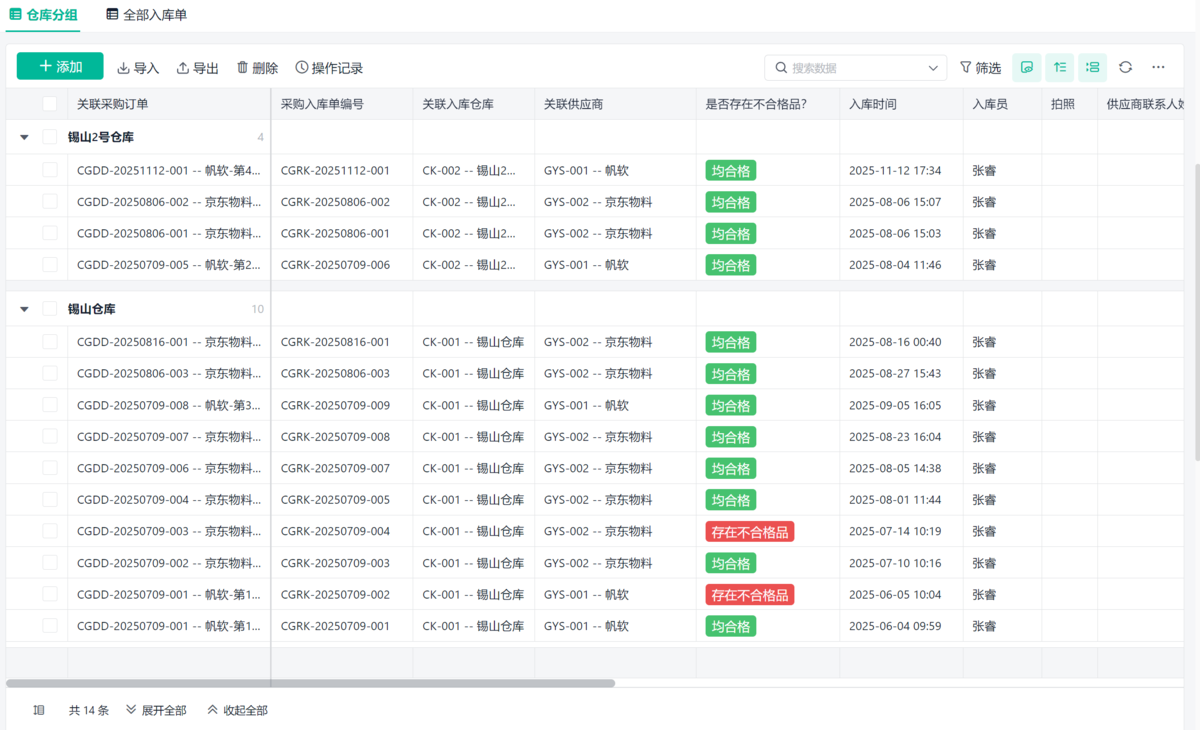Click 展开全部 to expand all groups
Image resolution: width=1200 pixels, height=730 pixels.
pyautogui.click(x=156, y=710)
